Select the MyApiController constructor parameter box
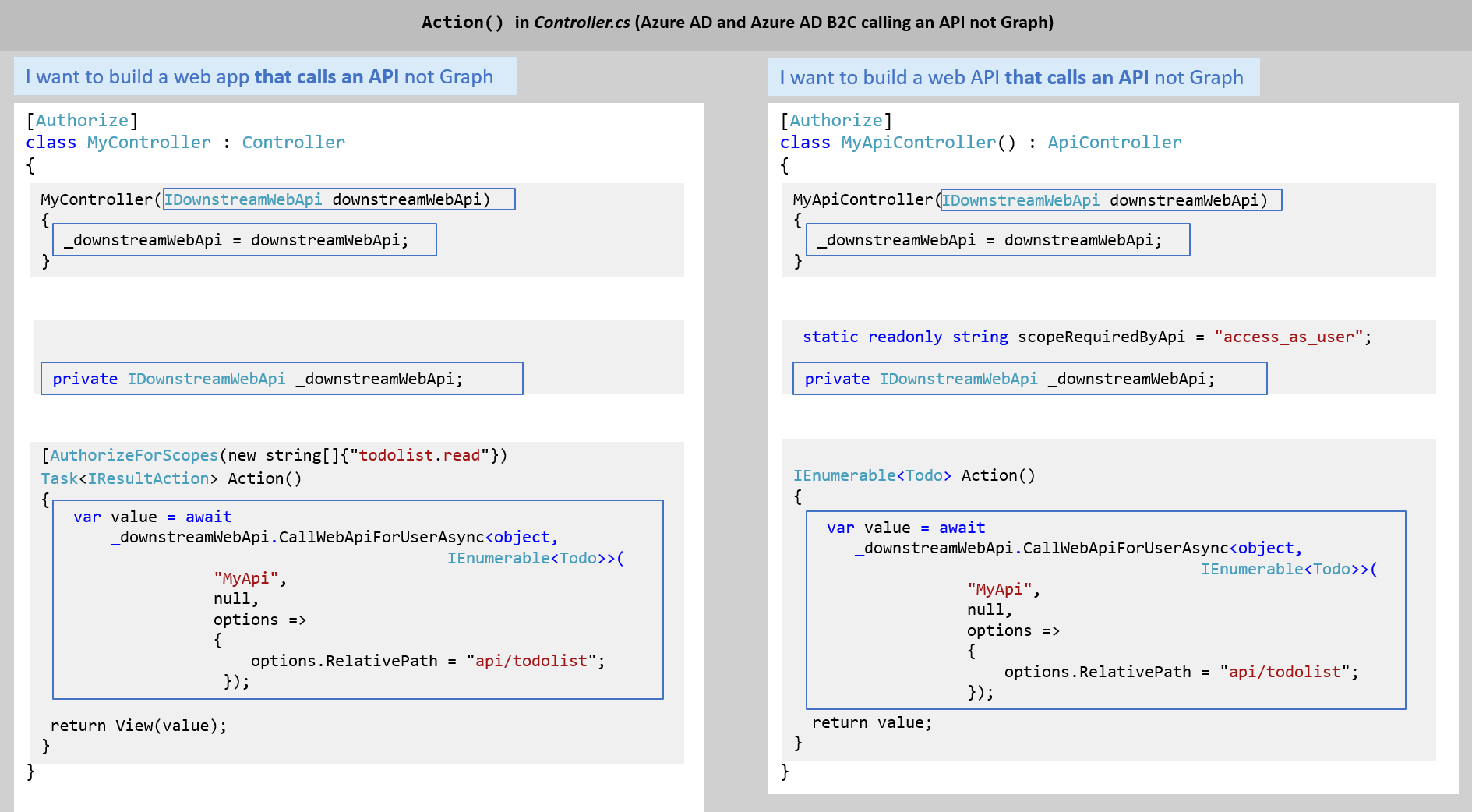Image resolution: width=1472 pixels, height=812 pixels. click(x=1110, y=200)
